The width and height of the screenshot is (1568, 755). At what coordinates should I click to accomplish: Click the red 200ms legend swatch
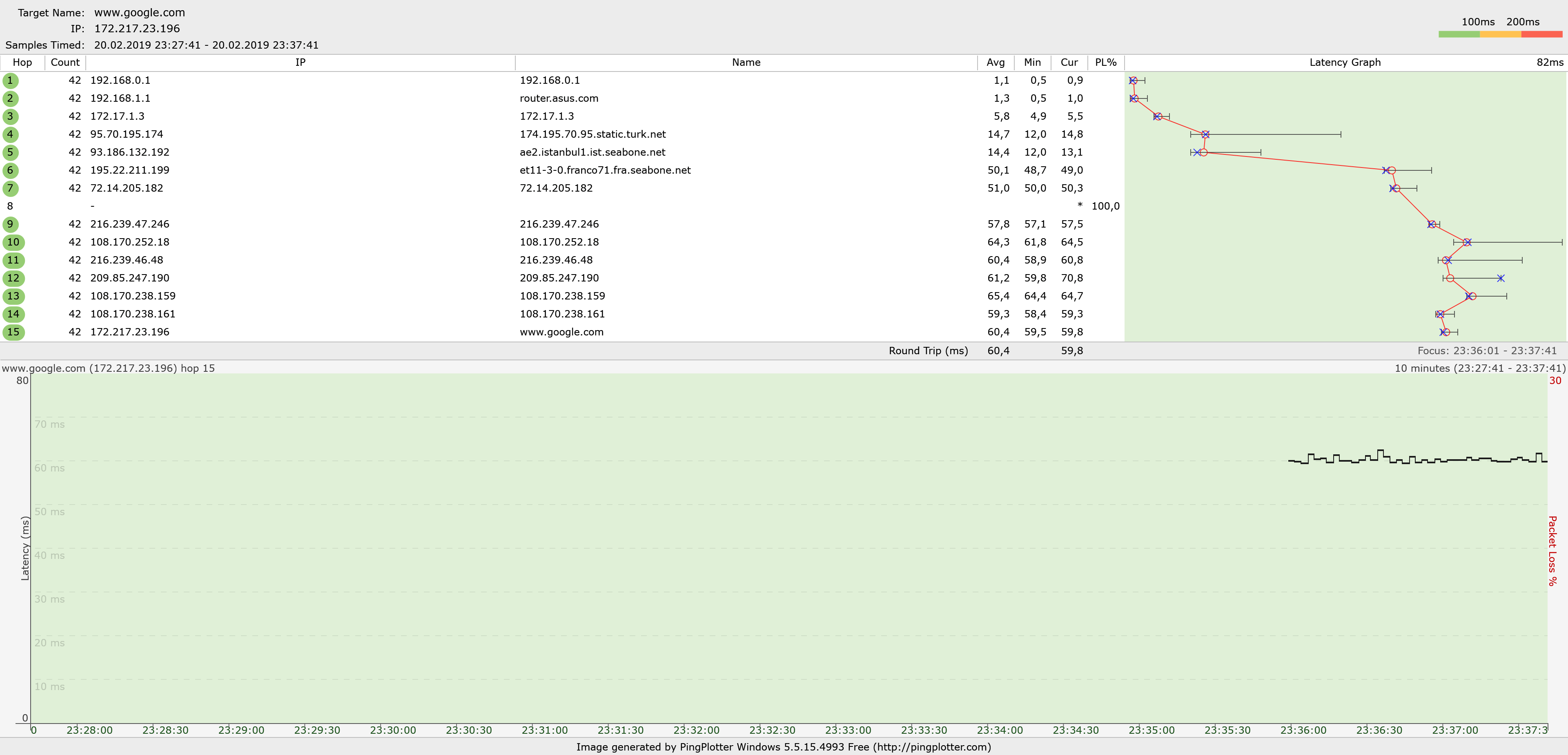click(1541, 35)
